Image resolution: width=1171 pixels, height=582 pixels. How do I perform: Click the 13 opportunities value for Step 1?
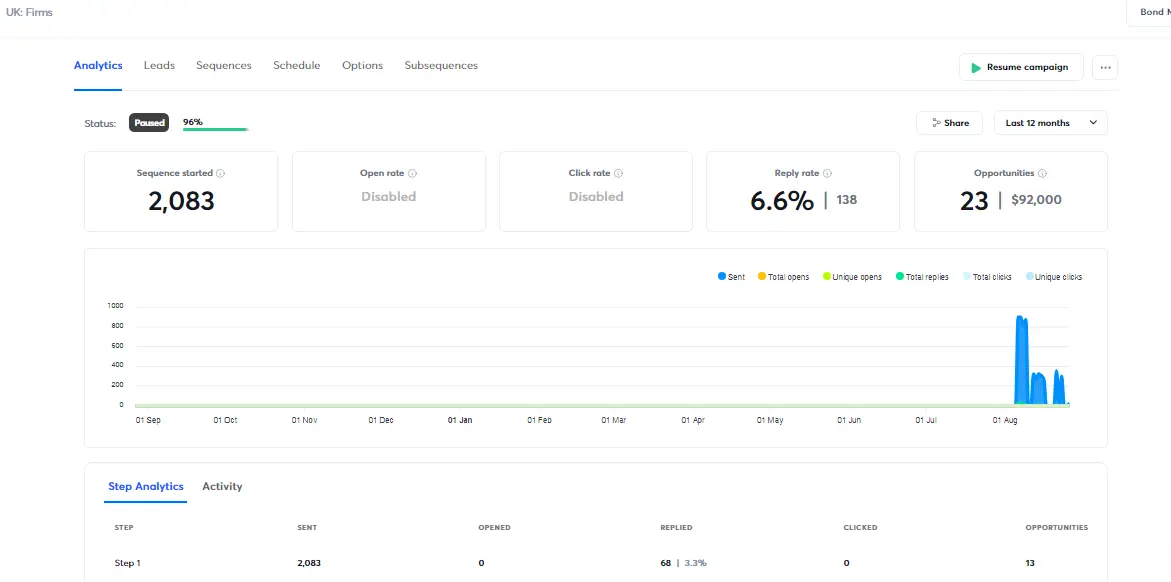[1031, 563]
